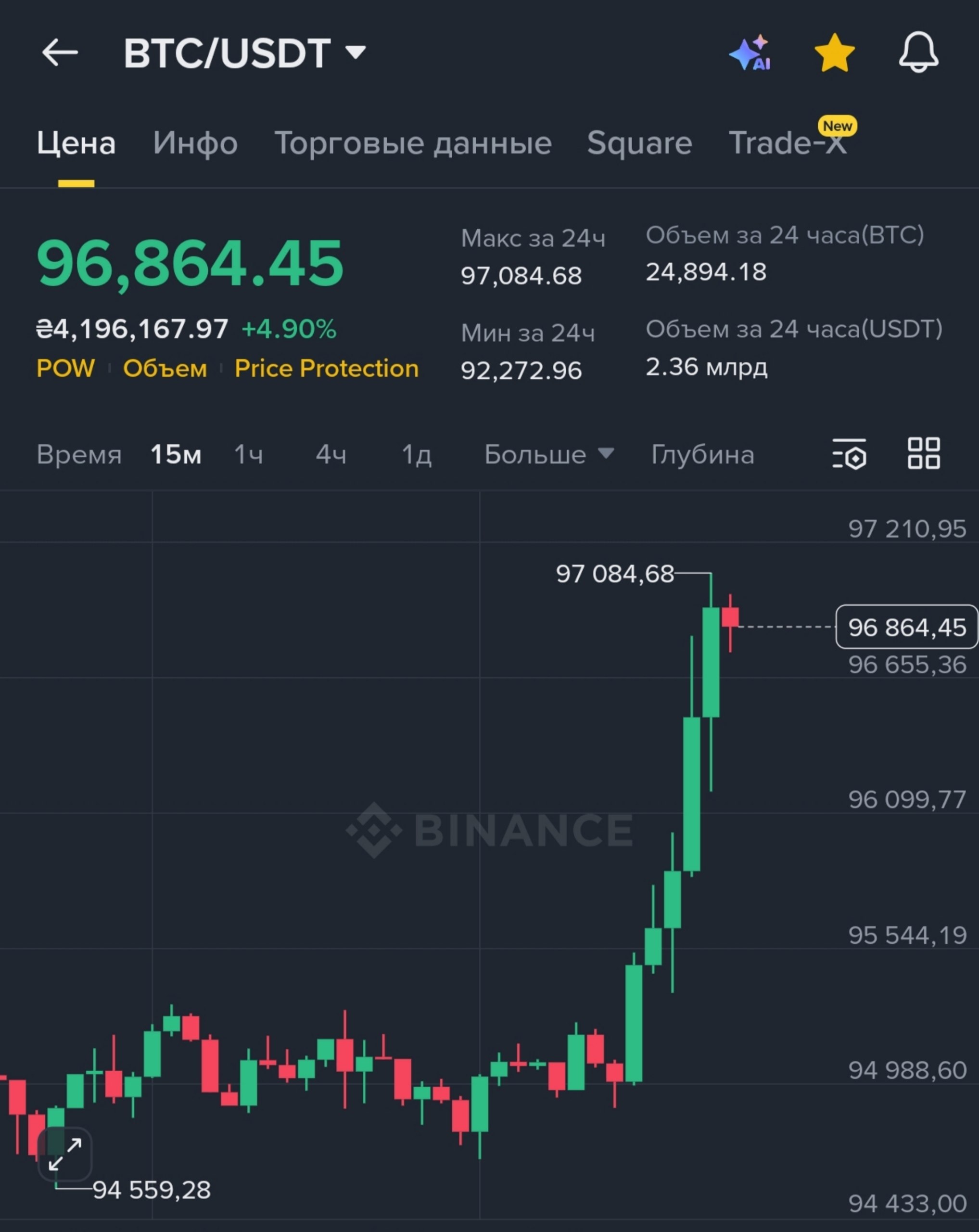Open the four-square grid layout icon
This screenshot has height=1232, width=979.
924,454
